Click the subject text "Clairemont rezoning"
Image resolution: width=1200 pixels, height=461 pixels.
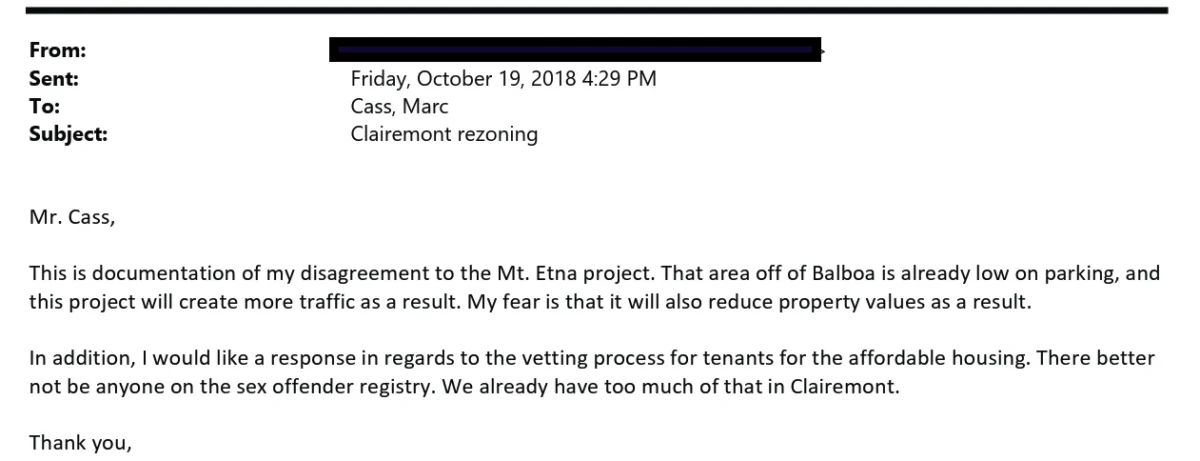pos(443,134)
